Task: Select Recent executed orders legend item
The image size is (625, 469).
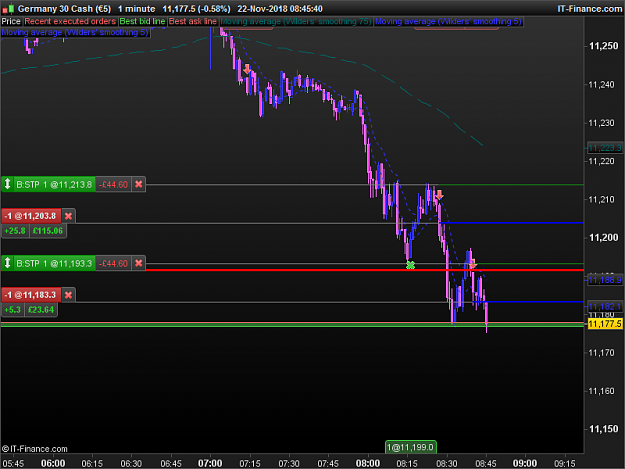Action: coord(70,22)
